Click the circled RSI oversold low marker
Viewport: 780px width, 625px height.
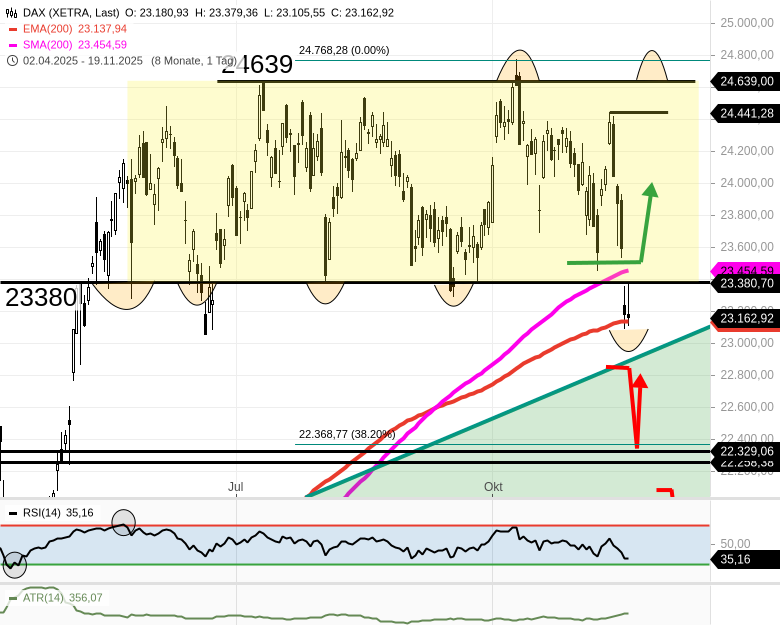(x=14, y=566)
